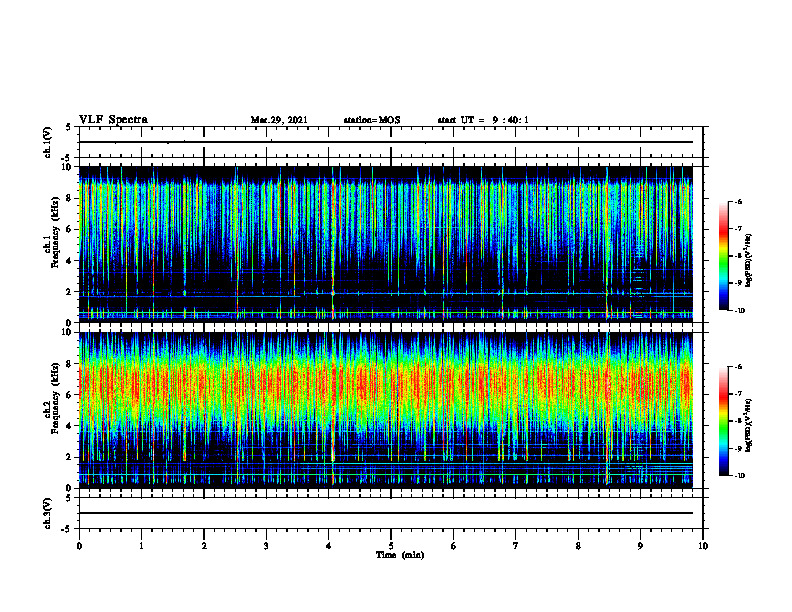Screen dimensions: 792x612
Task: Click time axis tick label "7"
Action: point(516,546)
